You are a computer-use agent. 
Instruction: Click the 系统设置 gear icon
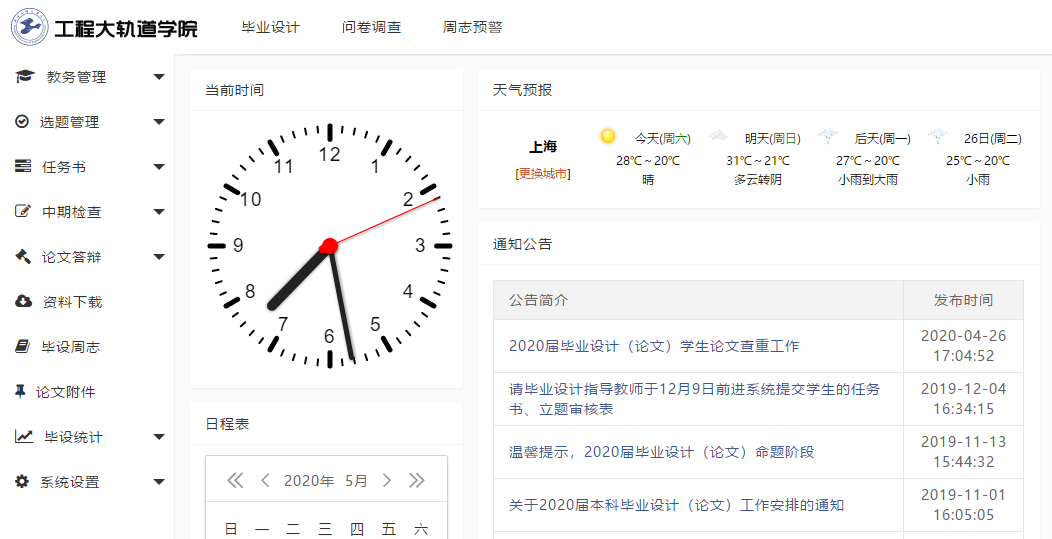click(x=22, y=481)
